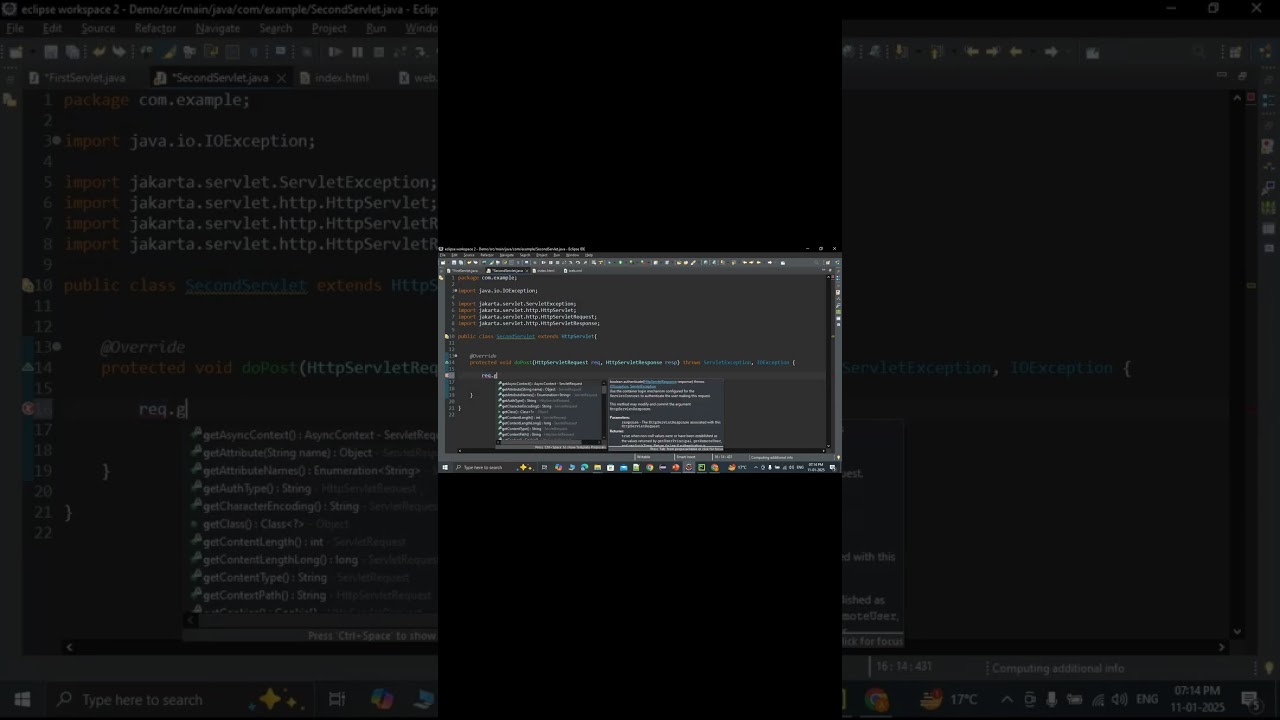
Task: Close *SecondServlet.java tab in the enlarged background
Action: pos(281,77)
